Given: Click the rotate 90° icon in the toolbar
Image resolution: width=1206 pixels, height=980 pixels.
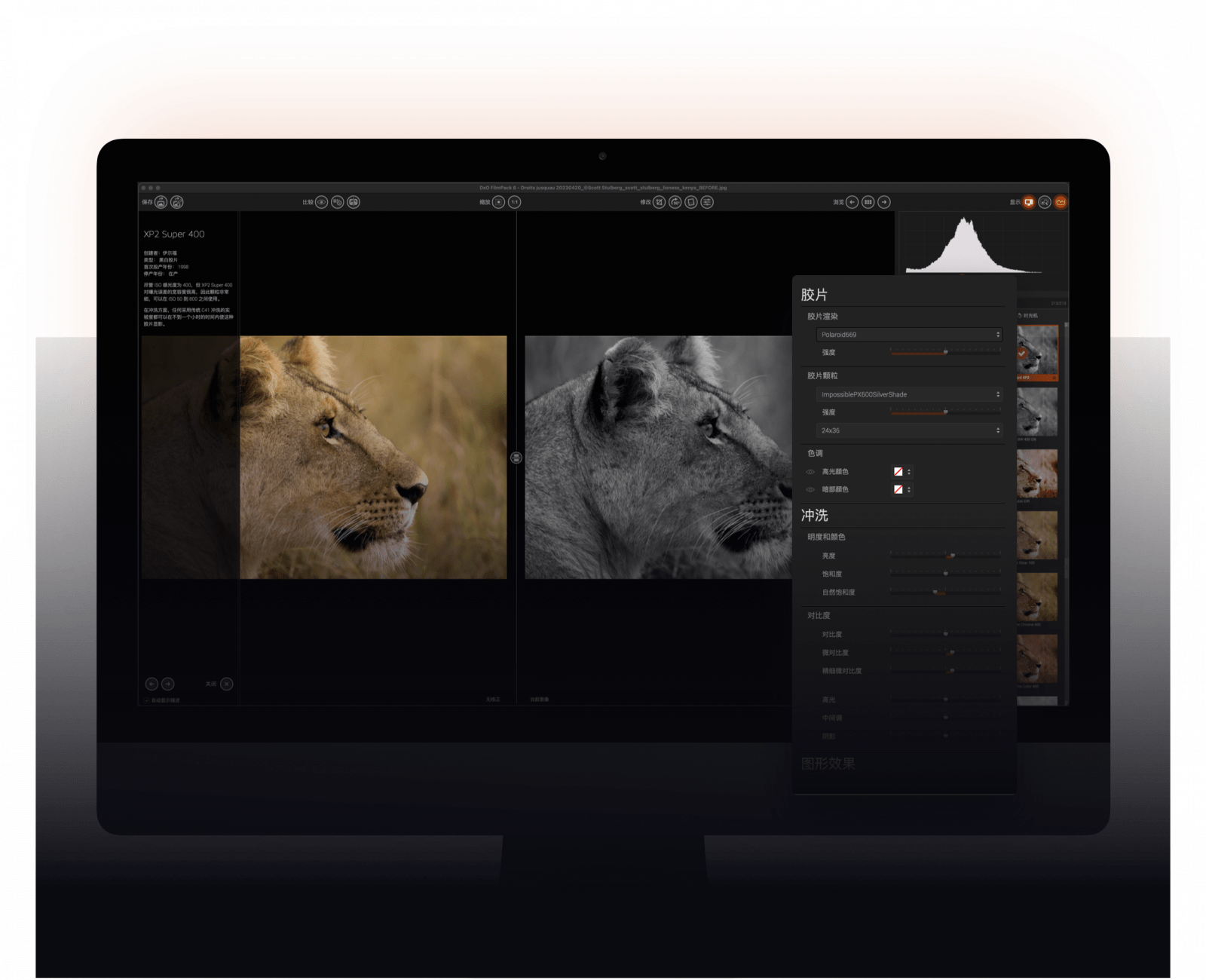Looking at the screenshot, I should pos(675,203).
